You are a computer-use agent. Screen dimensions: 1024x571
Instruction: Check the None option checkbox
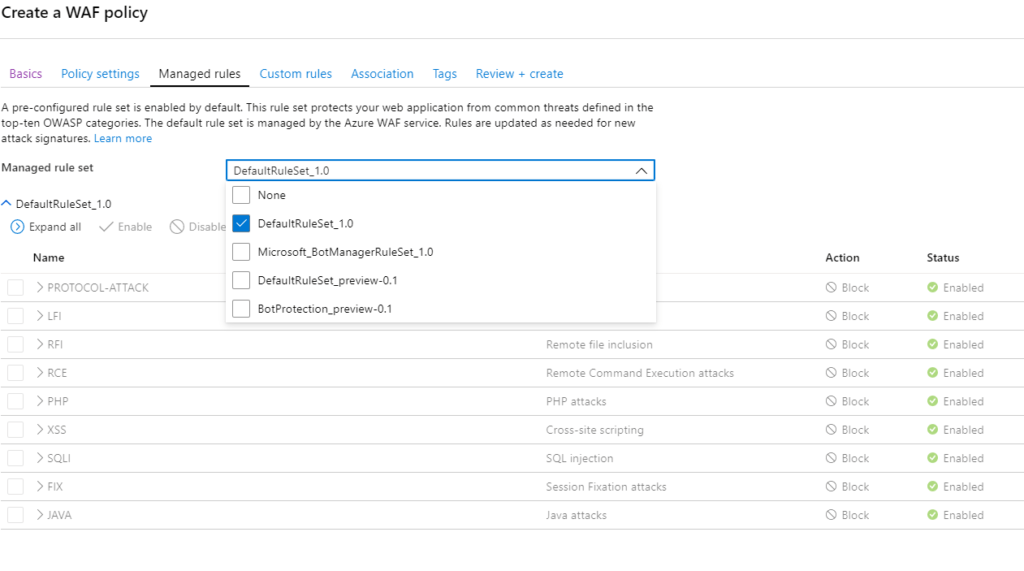241,195
